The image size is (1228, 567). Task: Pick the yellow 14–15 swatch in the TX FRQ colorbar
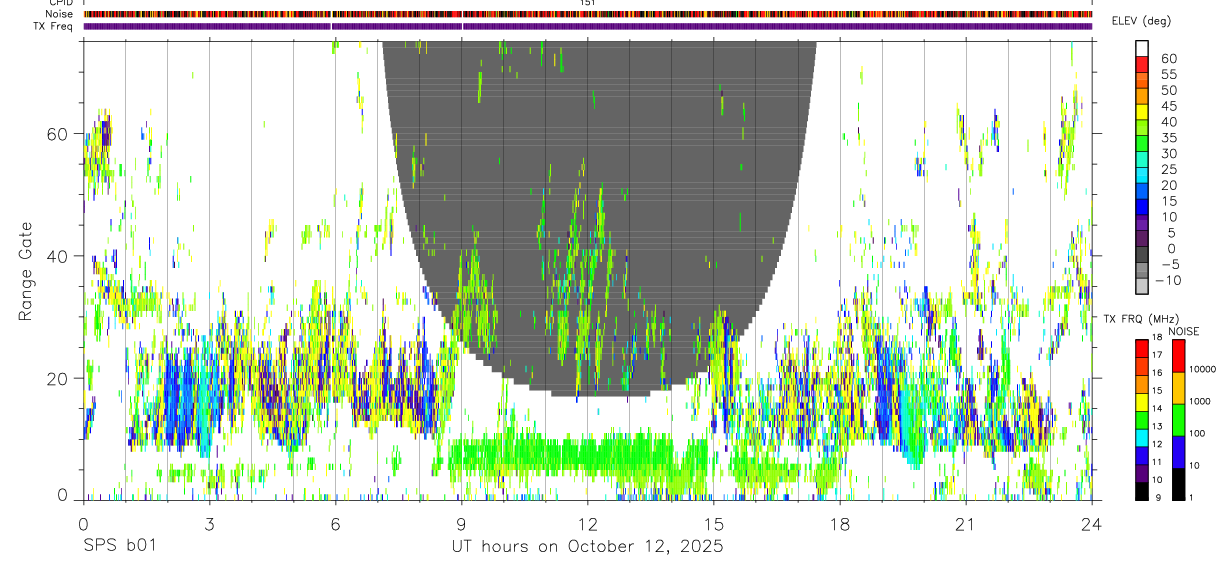coord(1142,401)
